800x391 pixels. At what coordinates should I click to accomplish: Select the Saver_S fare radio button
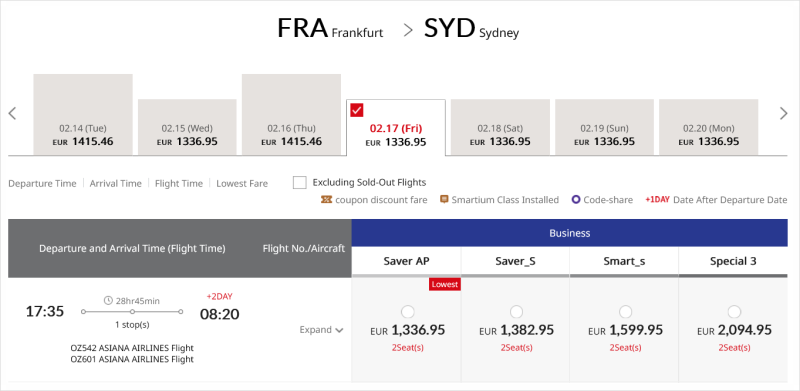(x=516, y=311)
